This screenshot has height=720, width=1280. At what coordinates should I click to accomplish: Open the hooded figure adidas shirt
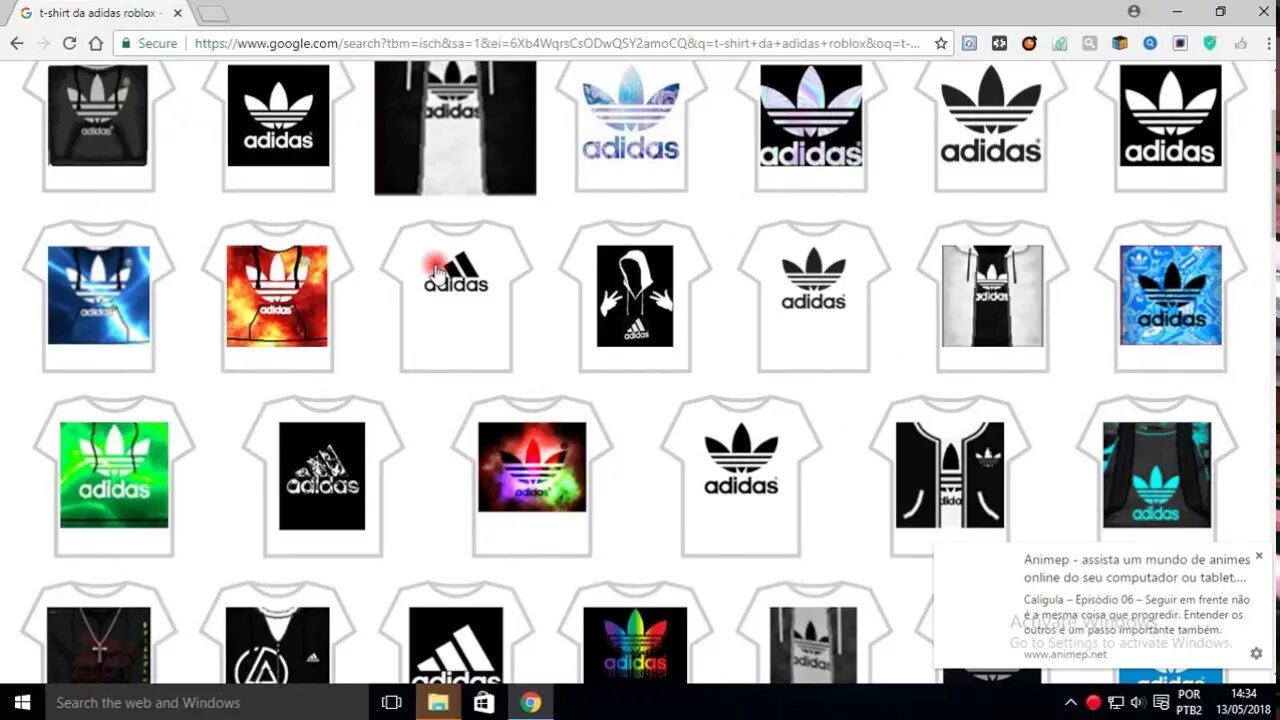point(635,295)
